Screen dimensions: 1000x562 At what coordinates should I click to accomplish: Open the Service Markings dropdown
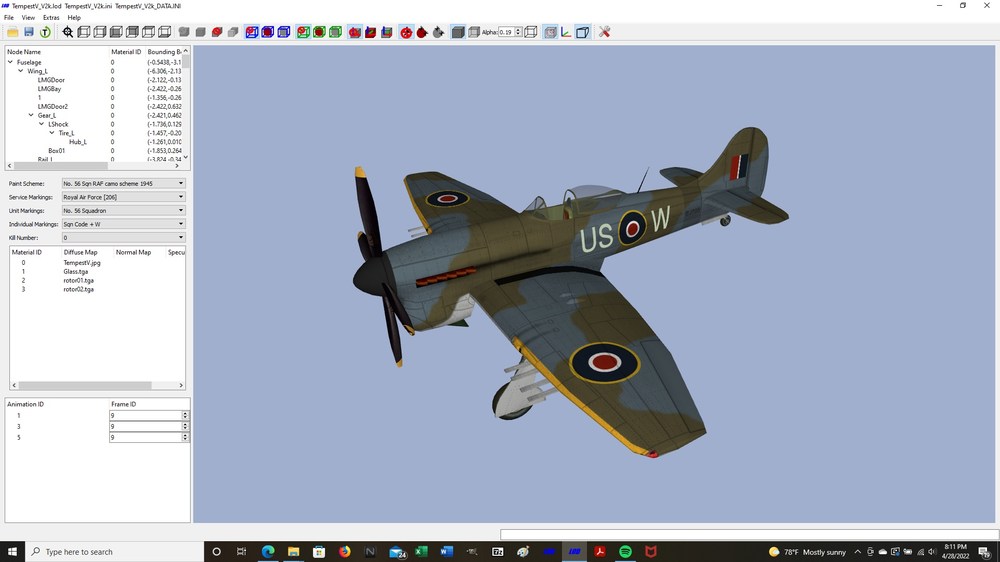click(123, 197)
